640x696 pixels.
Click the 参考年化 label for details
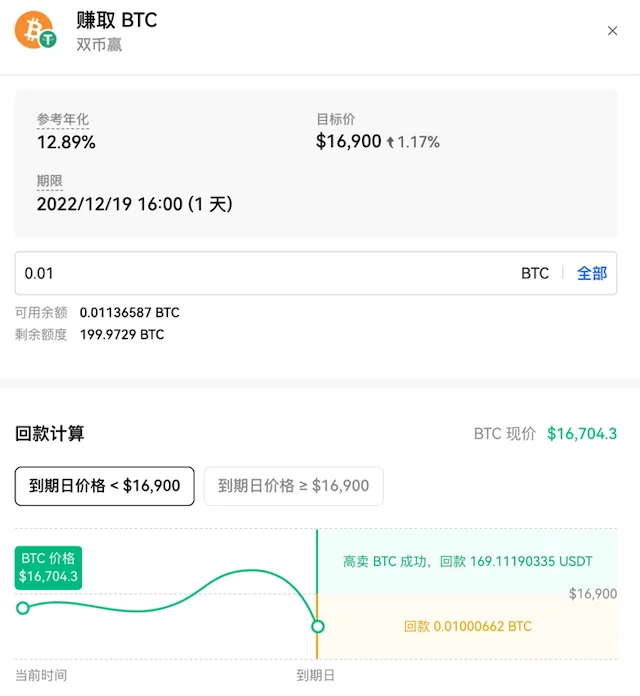tap(63, 119)
